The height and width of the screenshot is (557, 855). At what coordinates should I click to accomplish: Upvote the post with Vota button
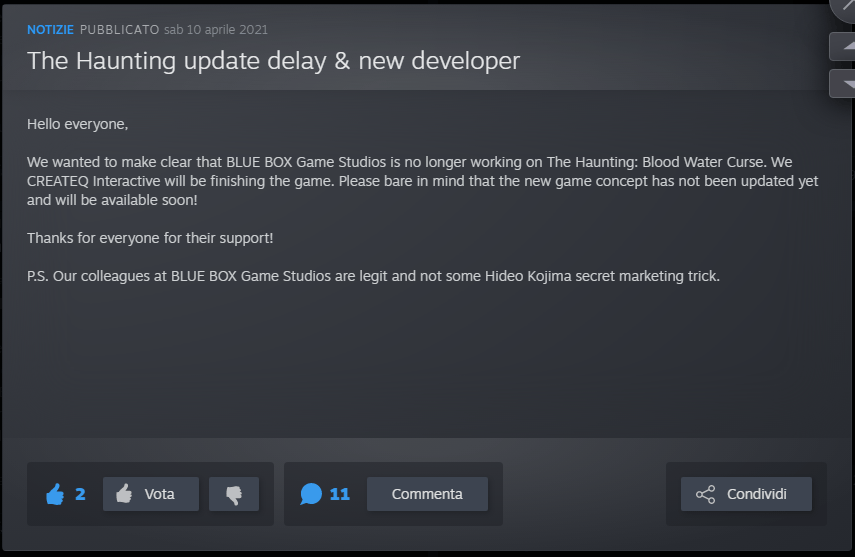[151, 494]
